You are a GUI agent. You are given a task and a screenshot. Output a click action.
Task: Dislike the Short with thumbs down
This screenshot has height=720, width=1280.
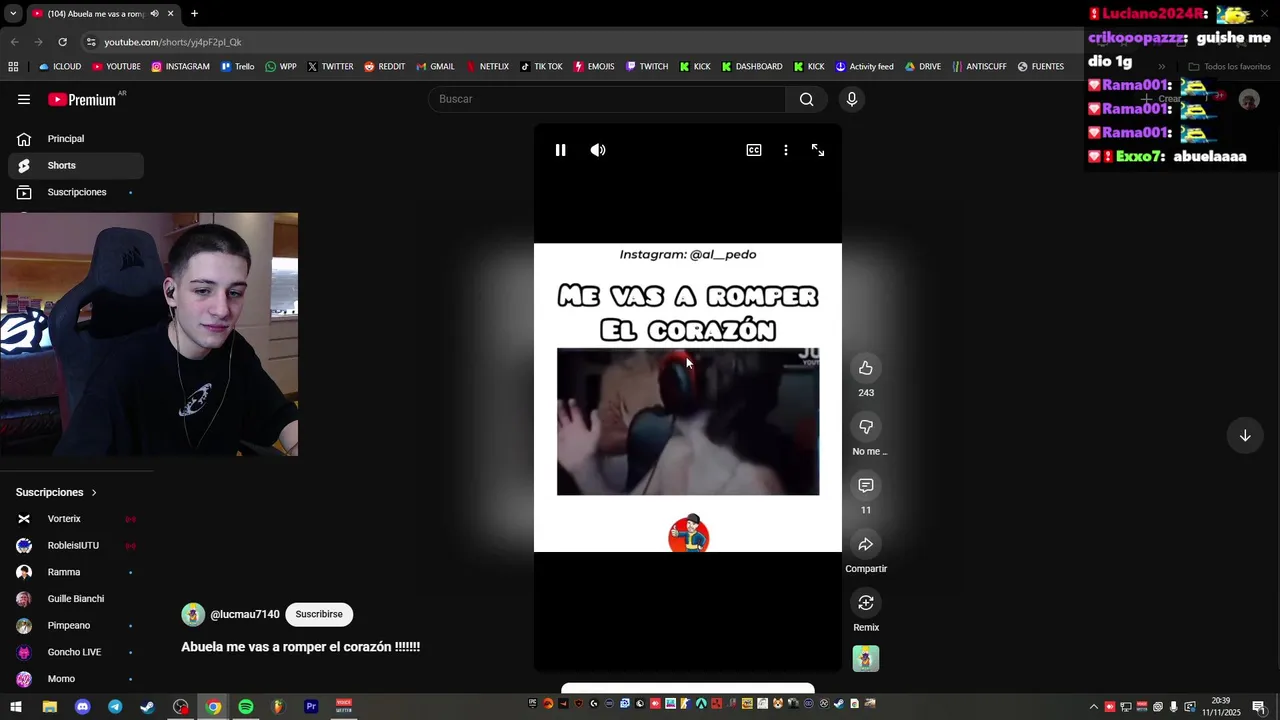coord(866,427)
